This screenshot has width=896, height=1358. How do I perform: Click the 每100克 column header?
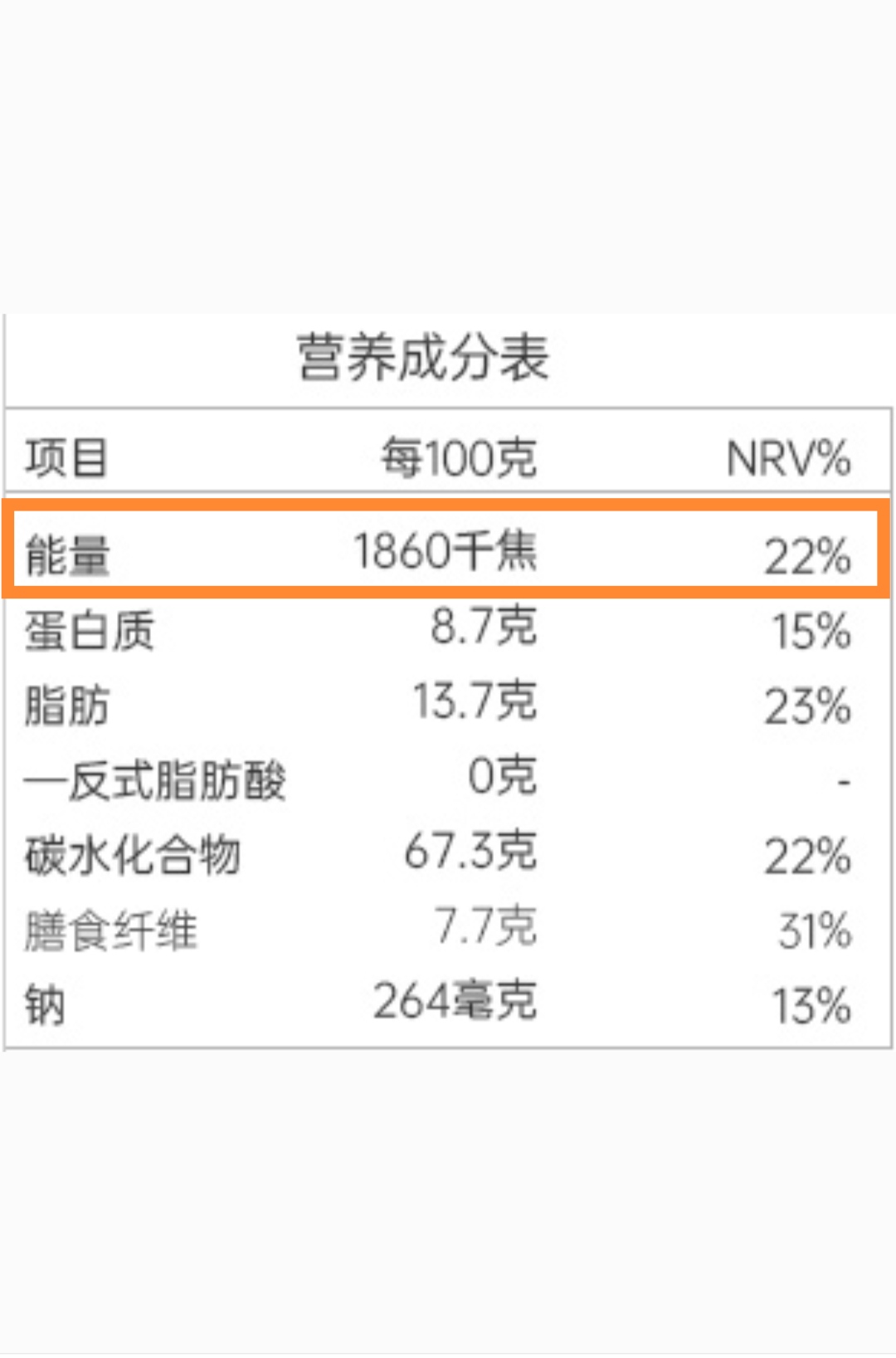[x=459, y=457]
